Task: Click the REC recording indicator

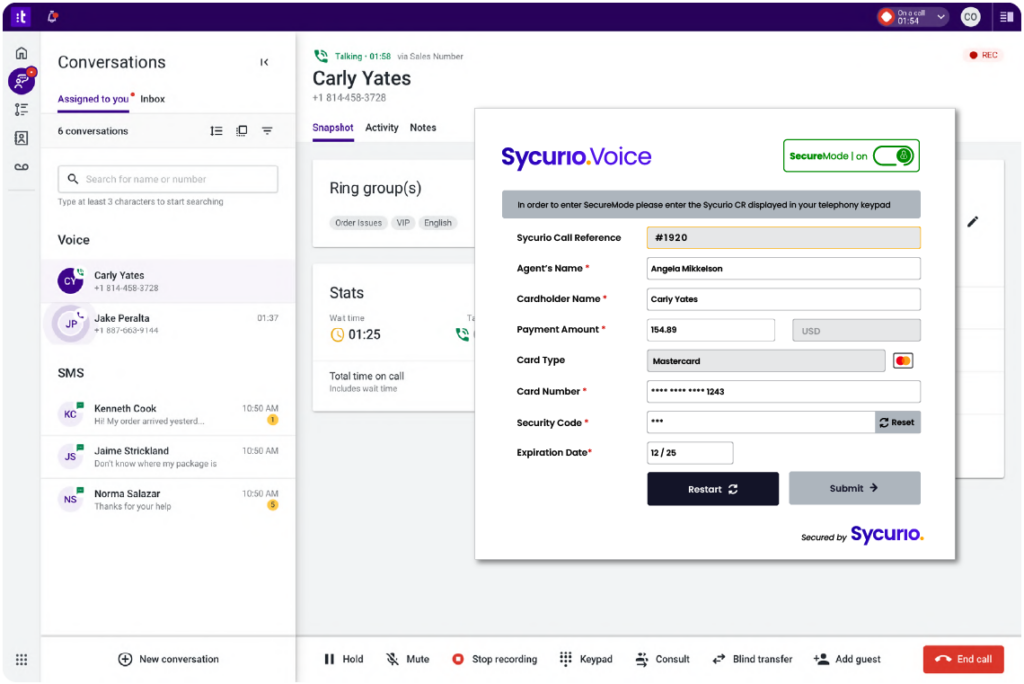Action: coord(984,56)
